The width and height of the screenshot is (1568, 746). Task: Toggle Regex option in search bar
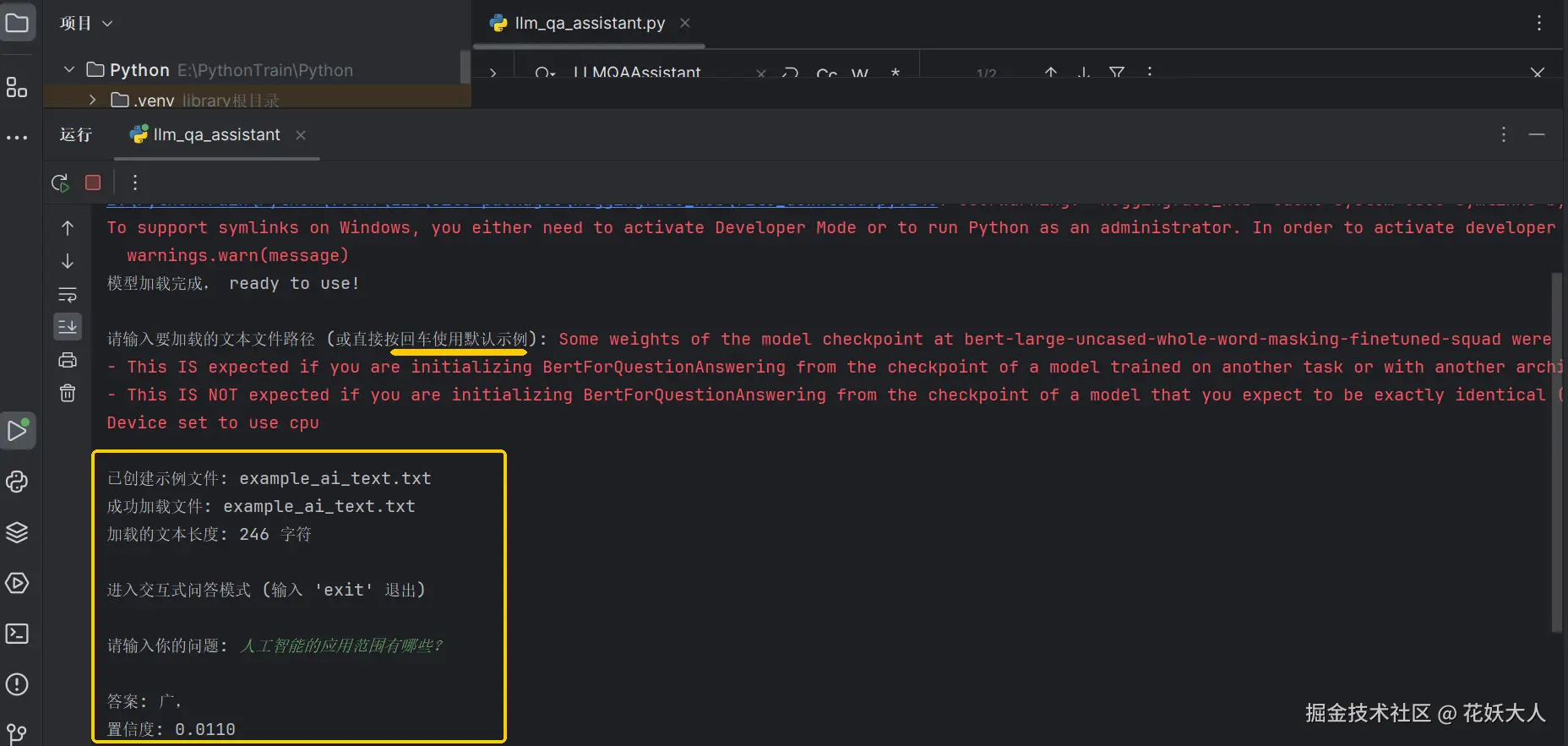point(895,74)
